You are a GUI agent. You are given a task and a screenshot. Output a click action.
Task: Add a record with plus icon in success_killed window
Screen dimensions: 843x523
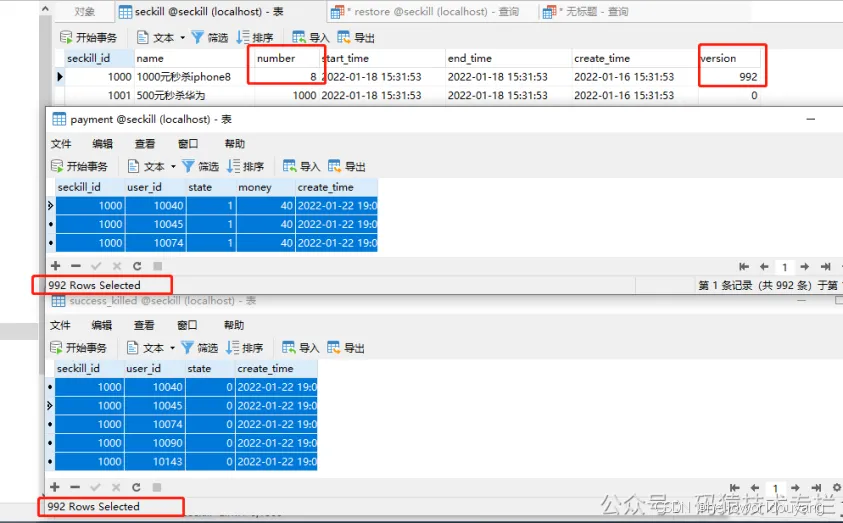(x=54, y=487)
